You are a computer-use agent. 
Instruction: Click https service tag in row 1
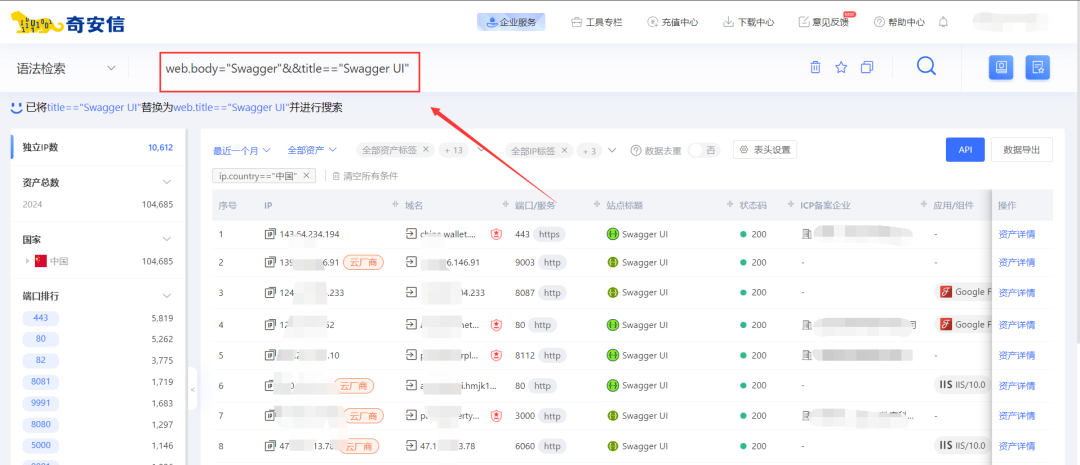coord(549,234)
